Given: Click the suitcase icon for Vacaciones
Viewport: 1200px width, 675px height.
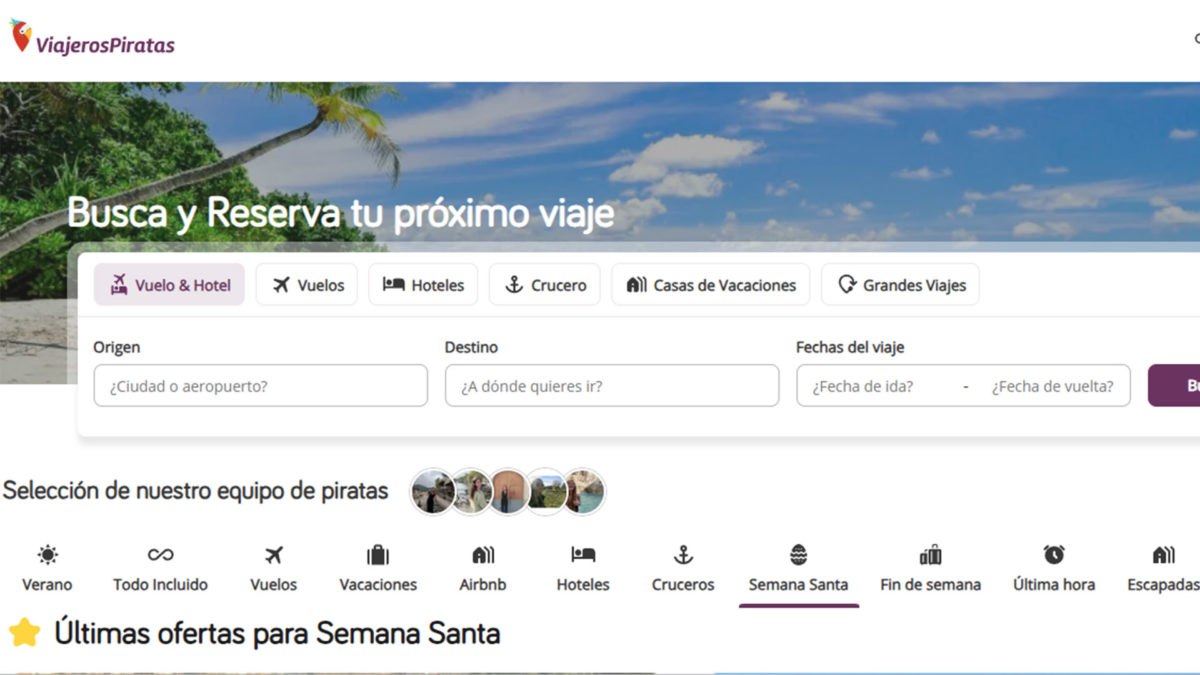Looking at the screenshot, I should click(378, 555).
